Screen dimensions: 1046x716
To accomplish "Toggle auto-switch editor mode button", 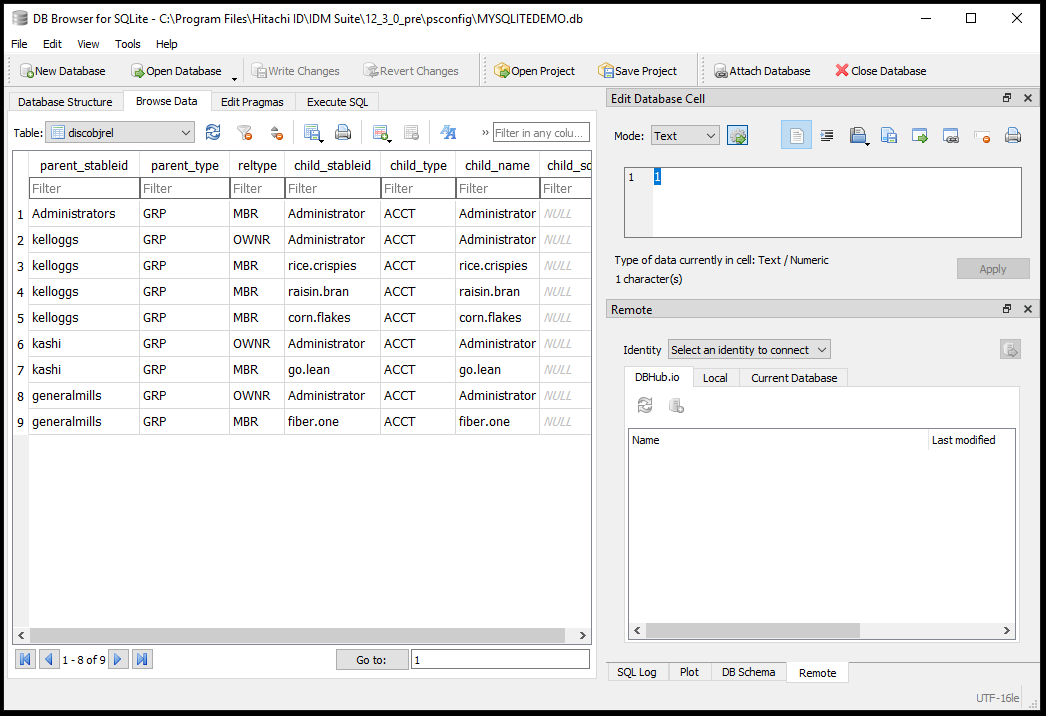I will (x=738, y=136).
